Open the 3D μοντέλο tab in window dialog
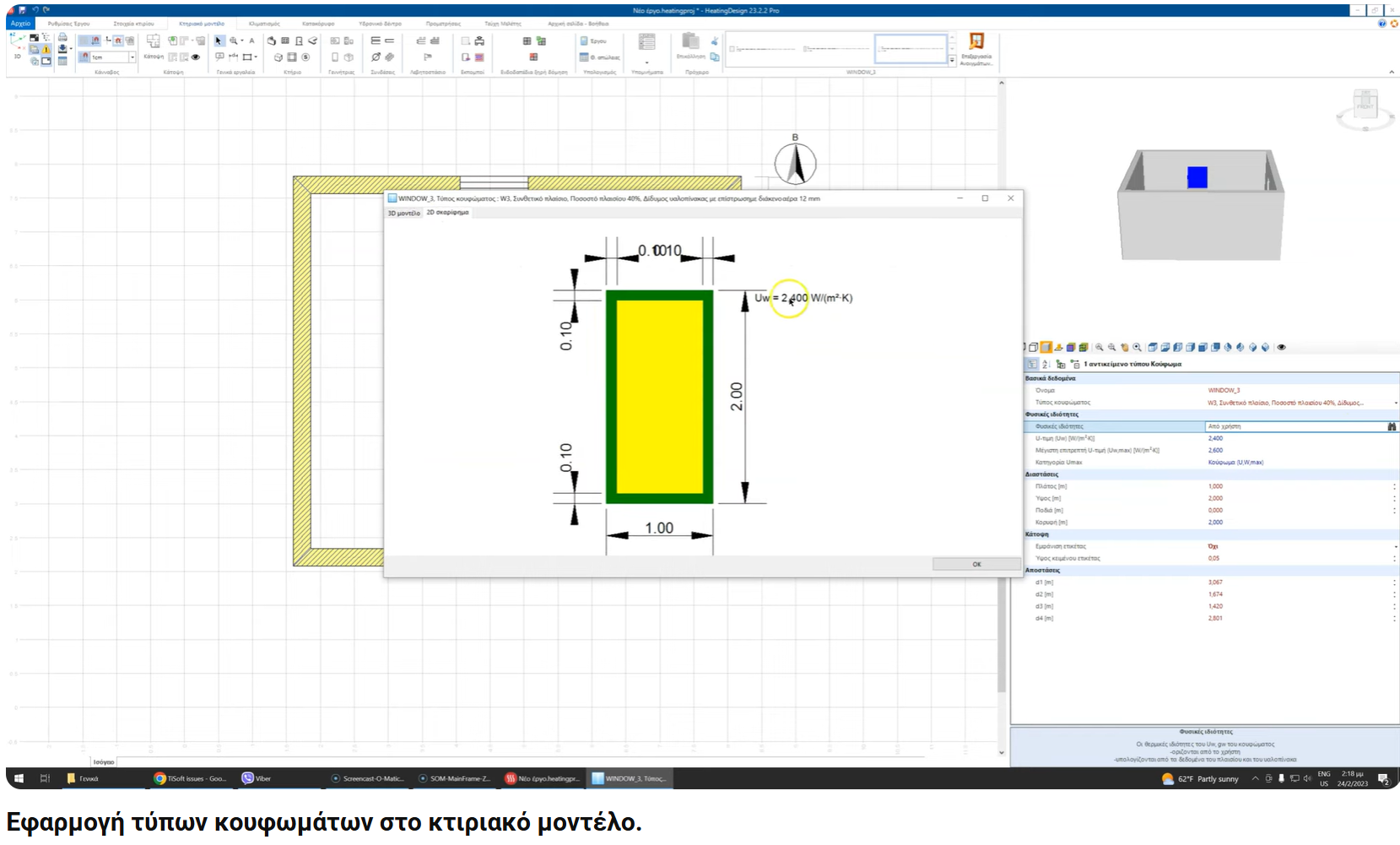The image size is (1400, 845). (x=403, y=214)
